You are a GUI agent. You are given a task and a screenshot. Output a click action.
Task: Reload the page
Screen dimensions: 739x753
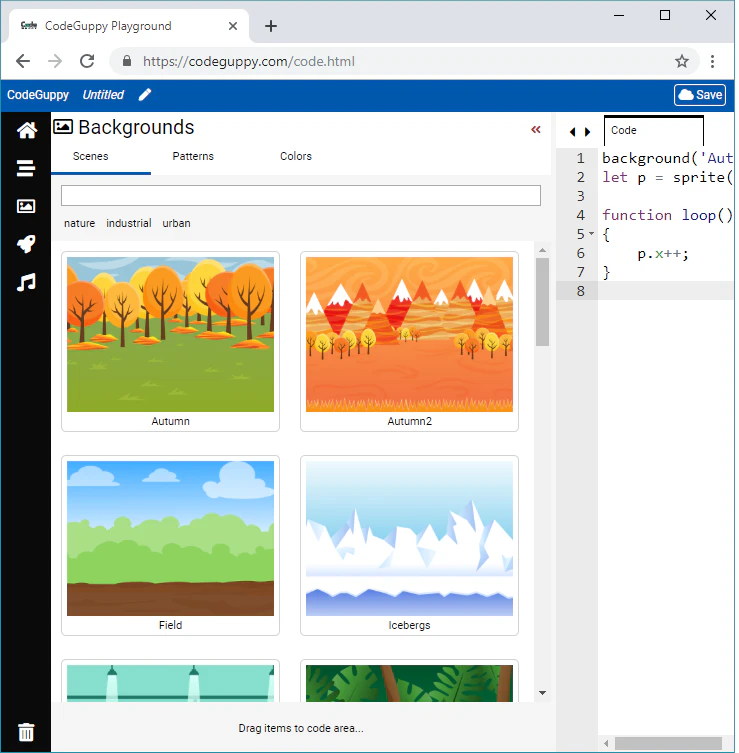click(87, 61)
